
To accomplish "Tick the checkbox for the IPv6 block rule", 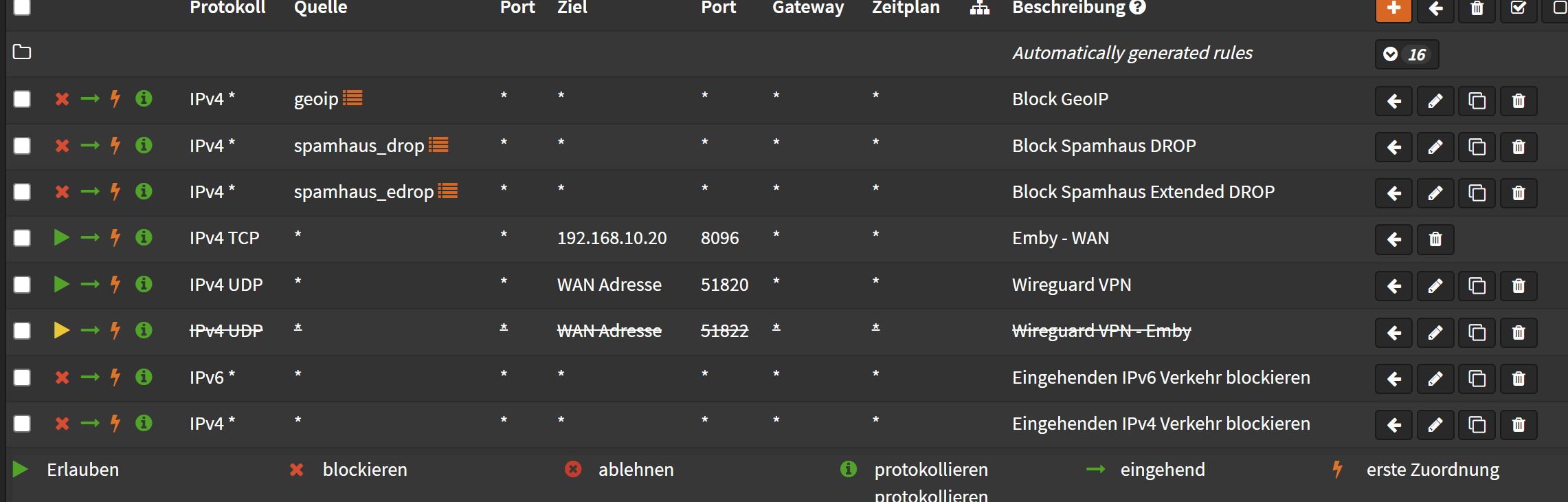I will [x=22, y=378].
